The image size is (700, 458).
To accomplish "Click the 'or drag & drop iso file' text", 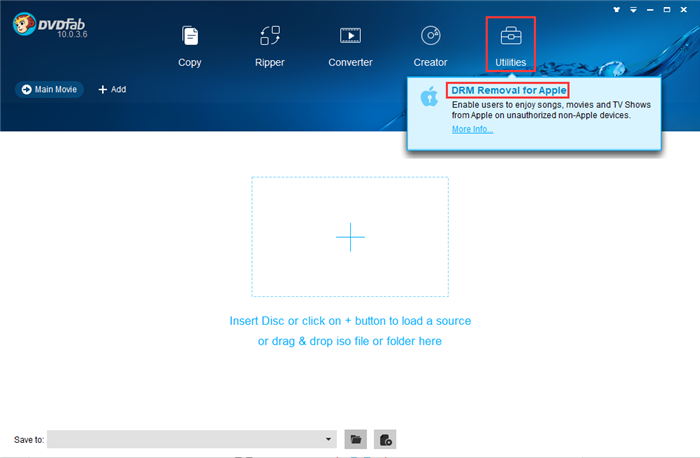I will 350,341.
